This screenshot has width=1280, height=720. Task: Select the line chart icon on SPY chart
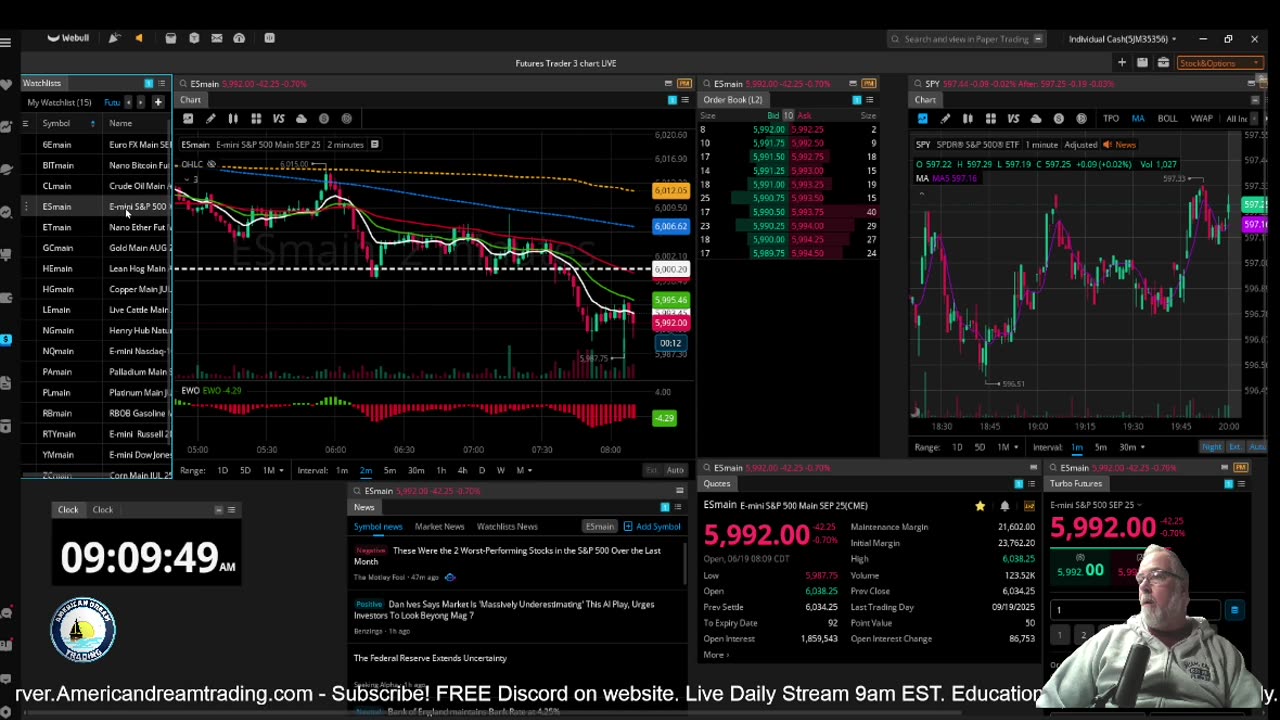922,119
